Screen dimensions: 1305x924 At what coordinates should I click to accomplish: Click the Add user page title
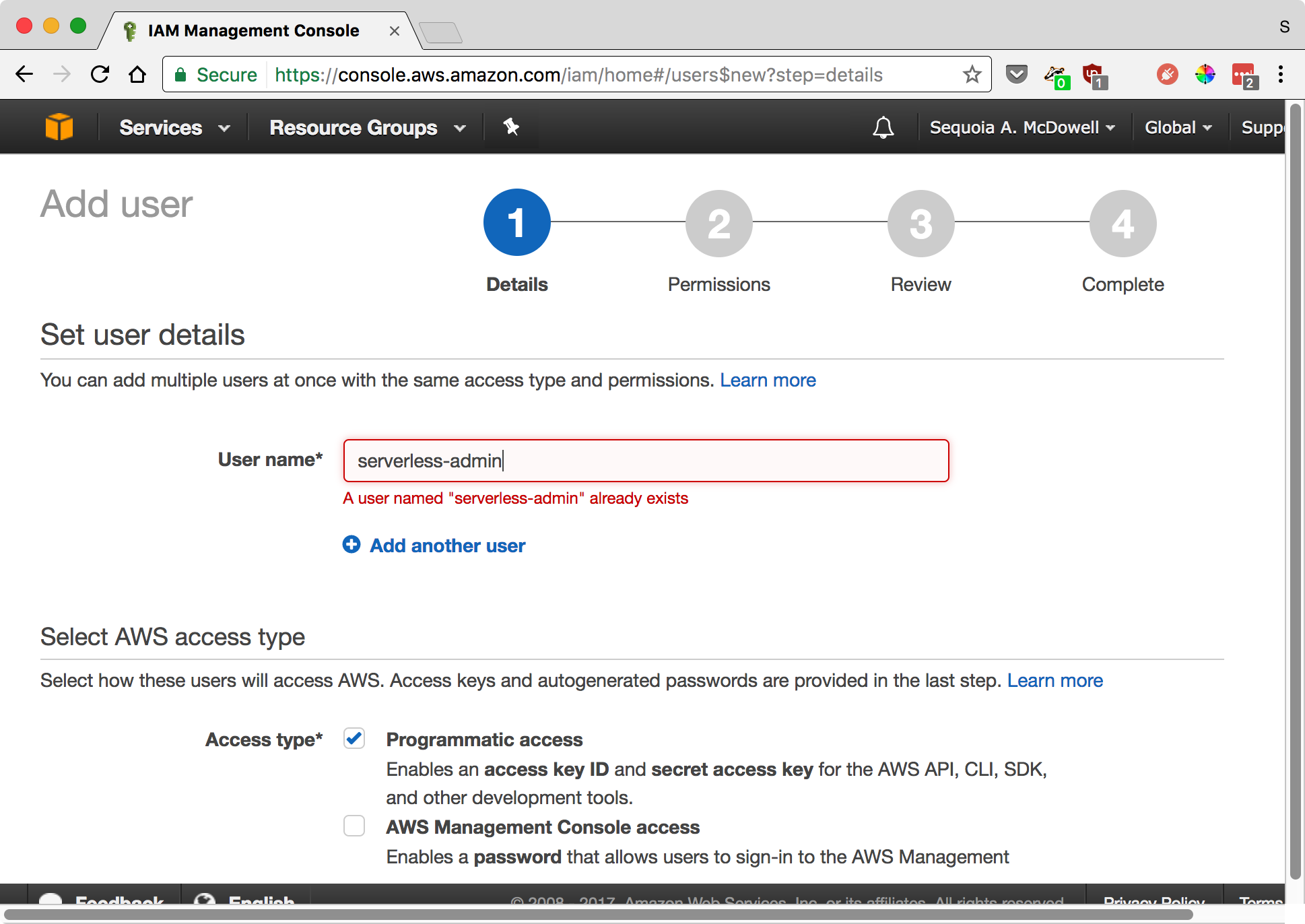116,204
